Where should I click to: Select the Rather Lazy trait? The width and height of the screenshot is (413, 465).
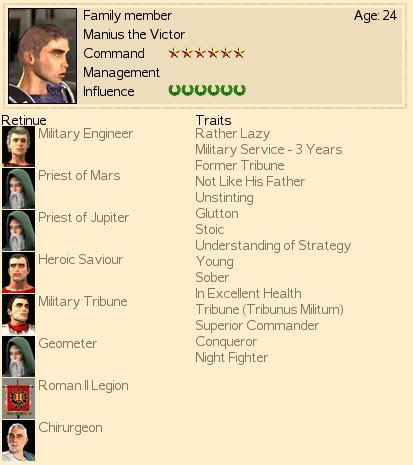tap(232, 134)
